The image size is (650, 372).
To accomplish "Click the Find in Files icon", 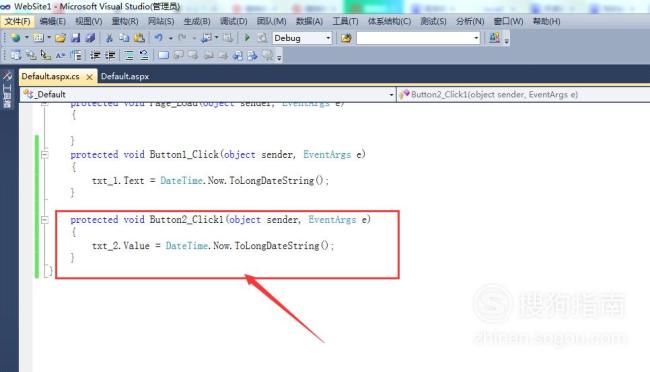I will click(x=346, y=38).
